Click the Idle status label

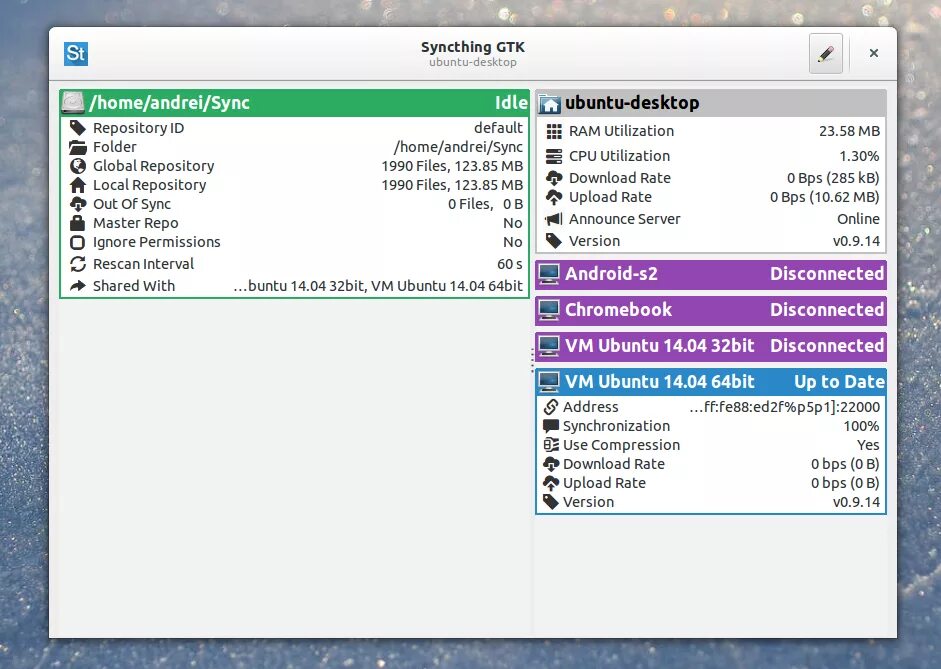tap(511, 103)
